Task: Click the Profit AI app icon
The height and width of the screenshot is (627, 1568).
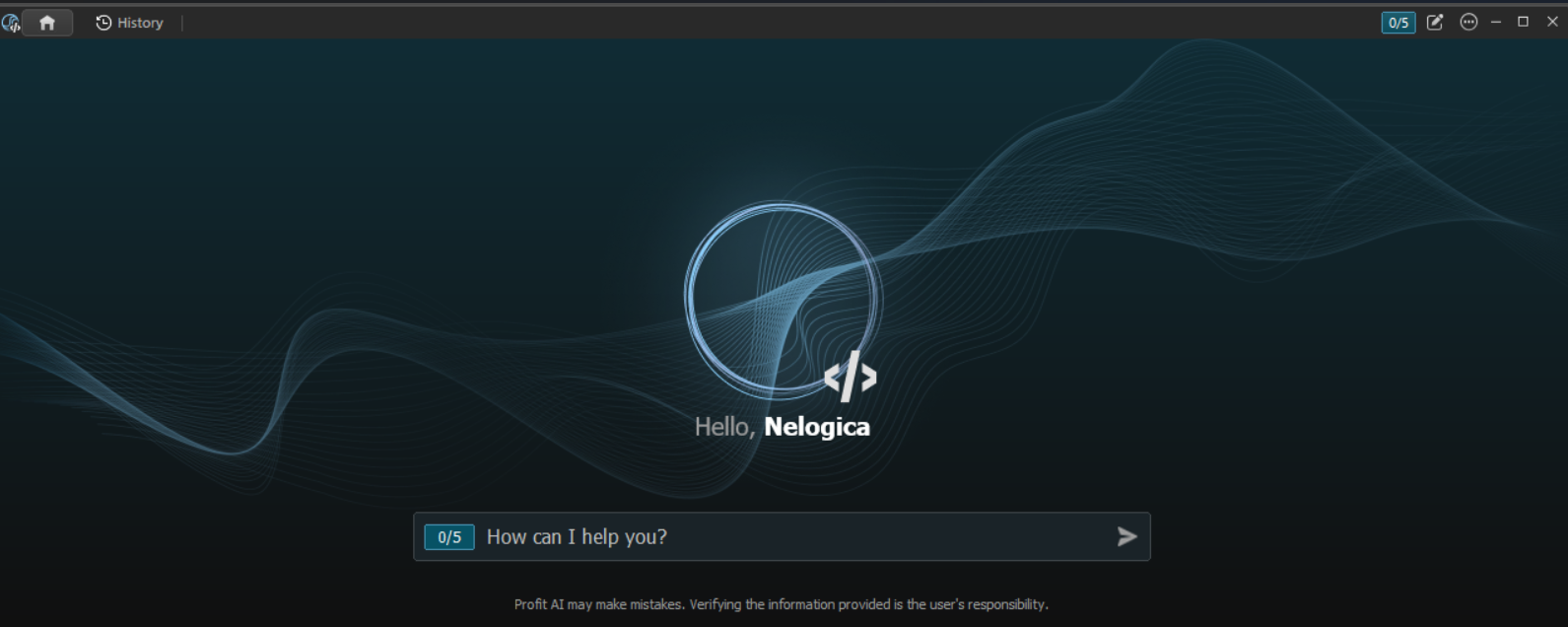Action: pos(10,23)
